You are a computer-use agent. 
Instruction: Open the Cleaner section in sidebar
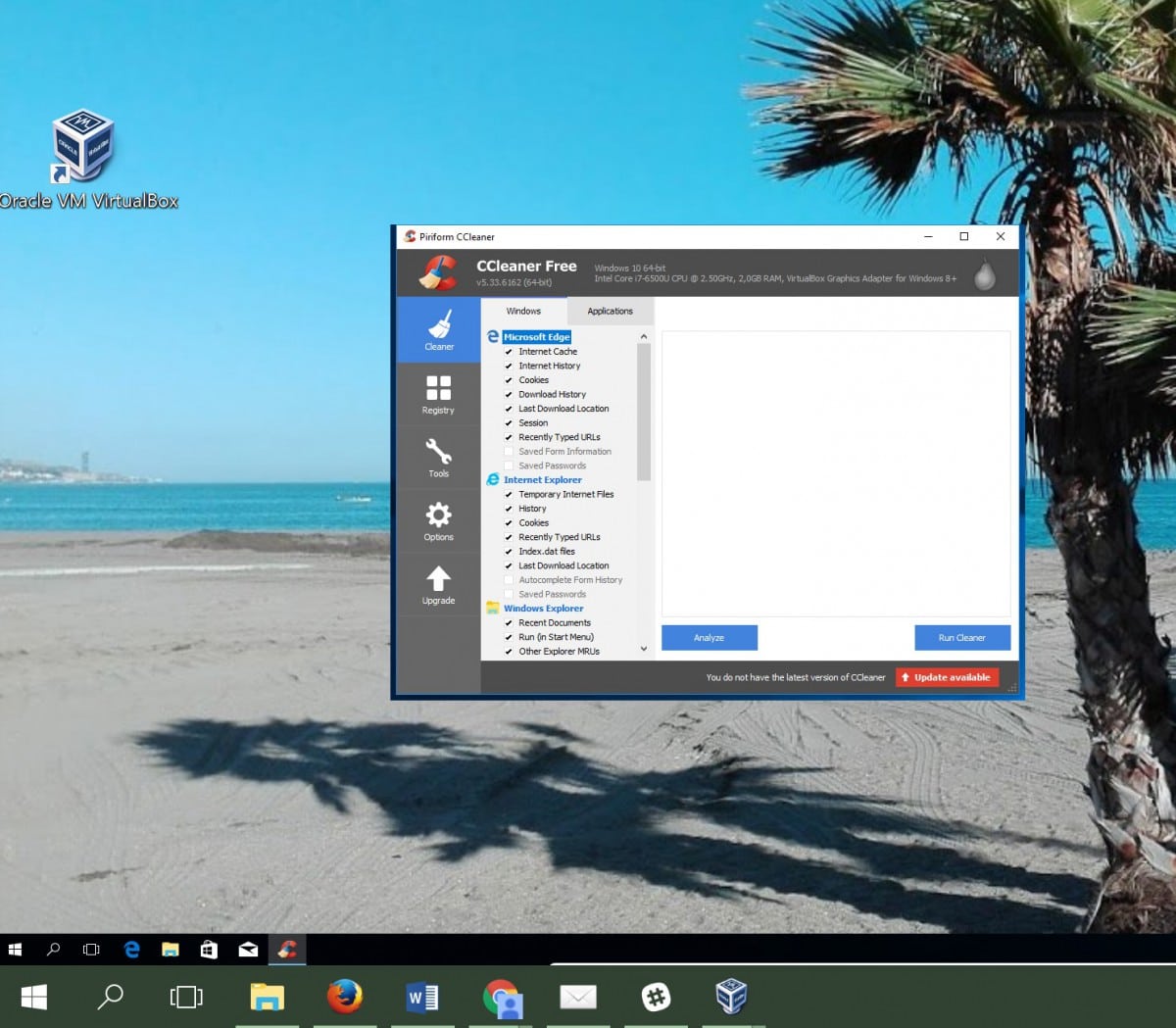[438, 330]
